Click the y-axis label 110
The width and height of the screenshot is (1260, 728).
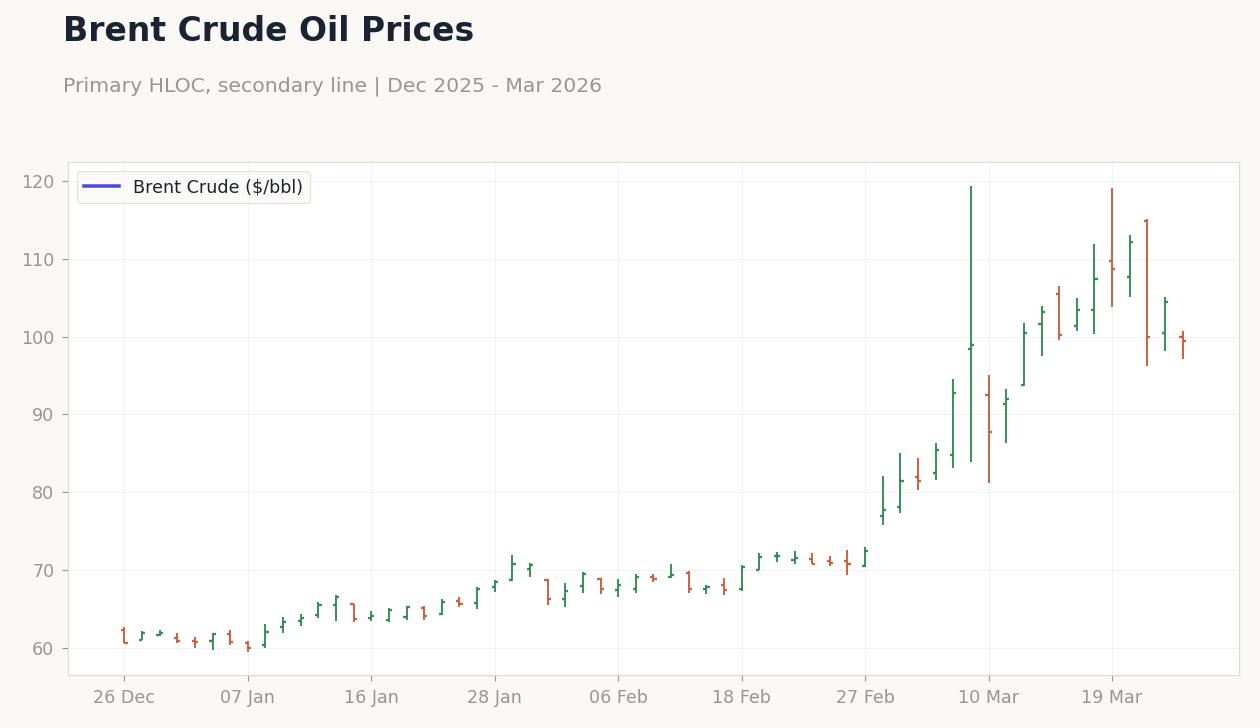[38, 260]
